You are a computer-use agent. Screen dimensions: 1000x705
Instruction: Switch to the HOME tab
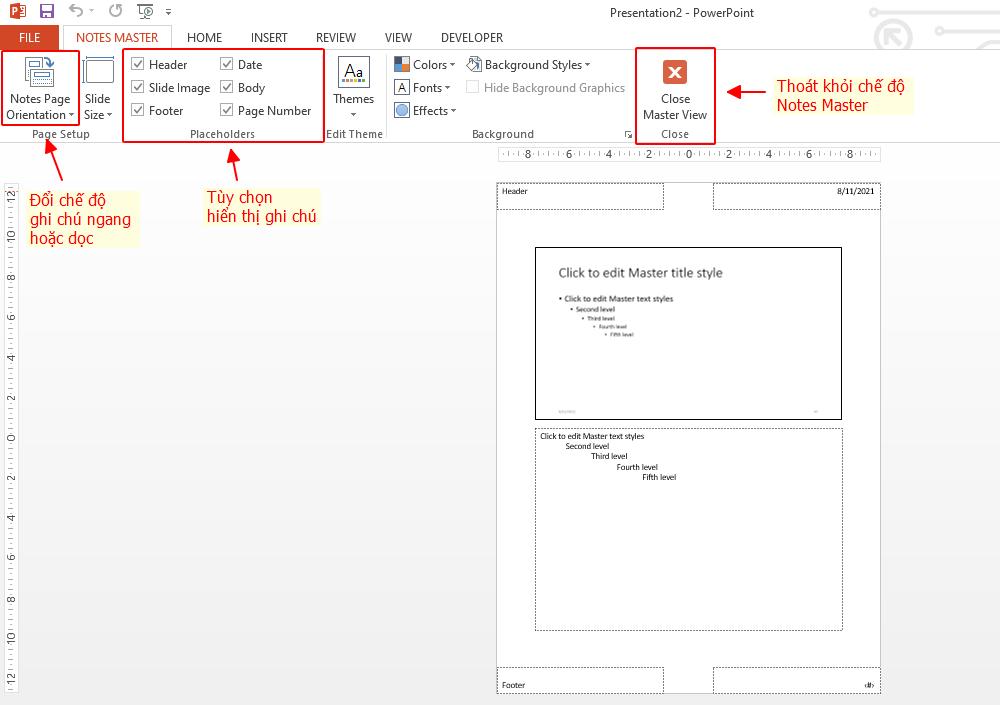point(204,38)
